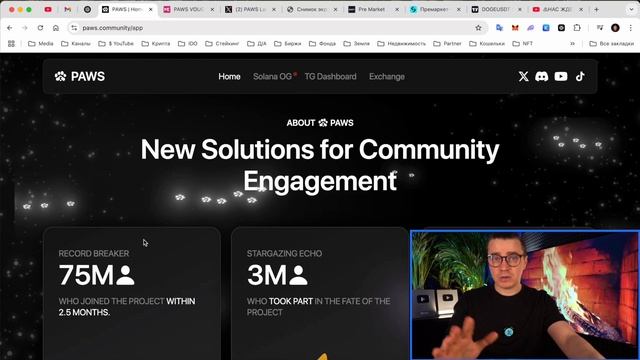Image resolution: width=640 pixels, height=360 pixels.
Task: Open a new browser tab
Action: 596,9
